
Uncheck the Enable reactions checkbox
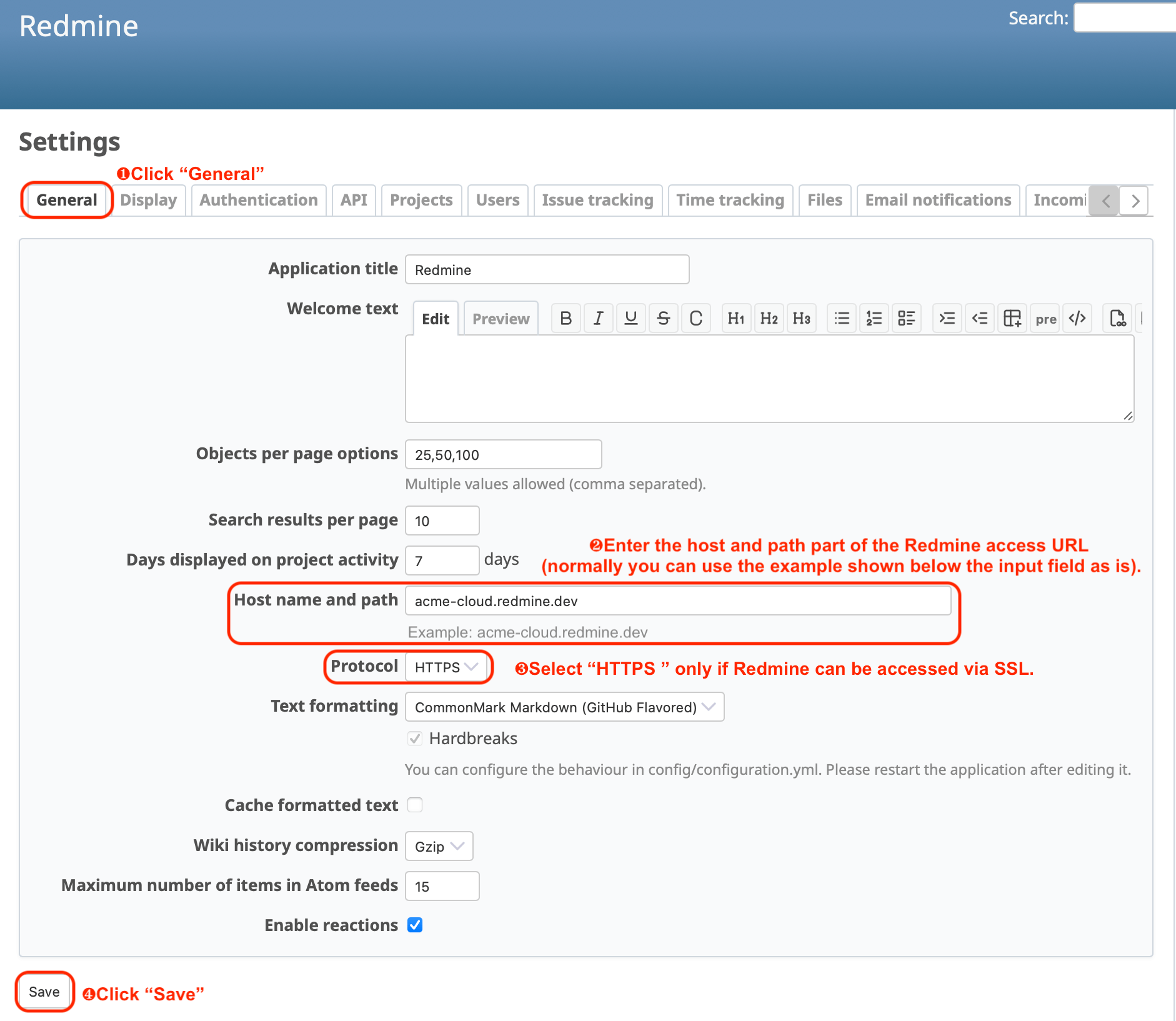[x=415, y=925]
